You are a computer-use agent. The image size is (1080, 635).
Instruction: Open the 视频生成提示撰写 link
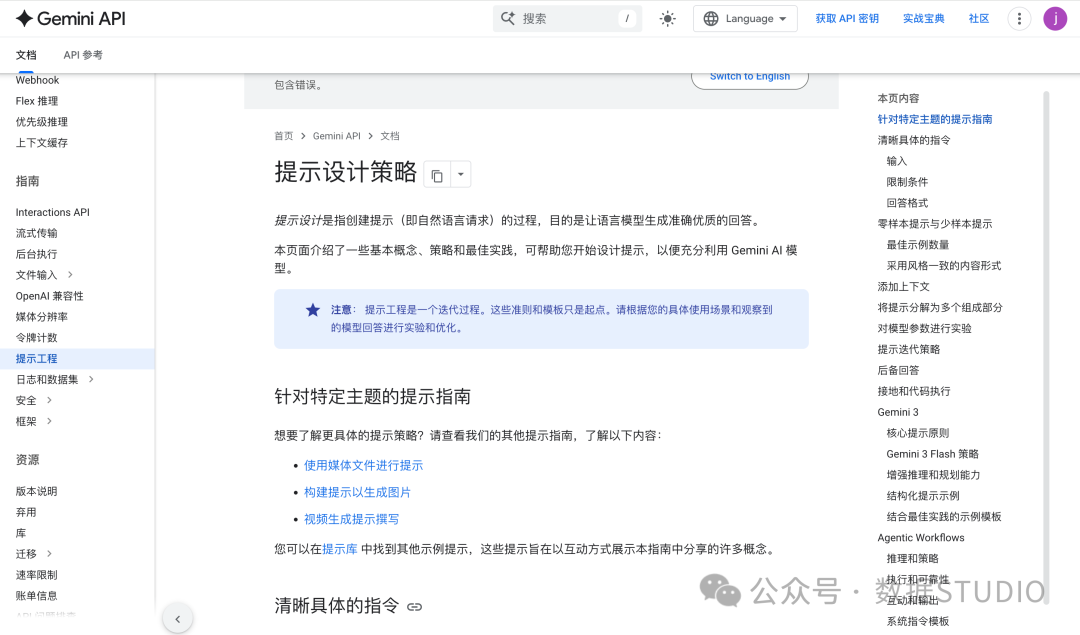[x=351, y=519]
